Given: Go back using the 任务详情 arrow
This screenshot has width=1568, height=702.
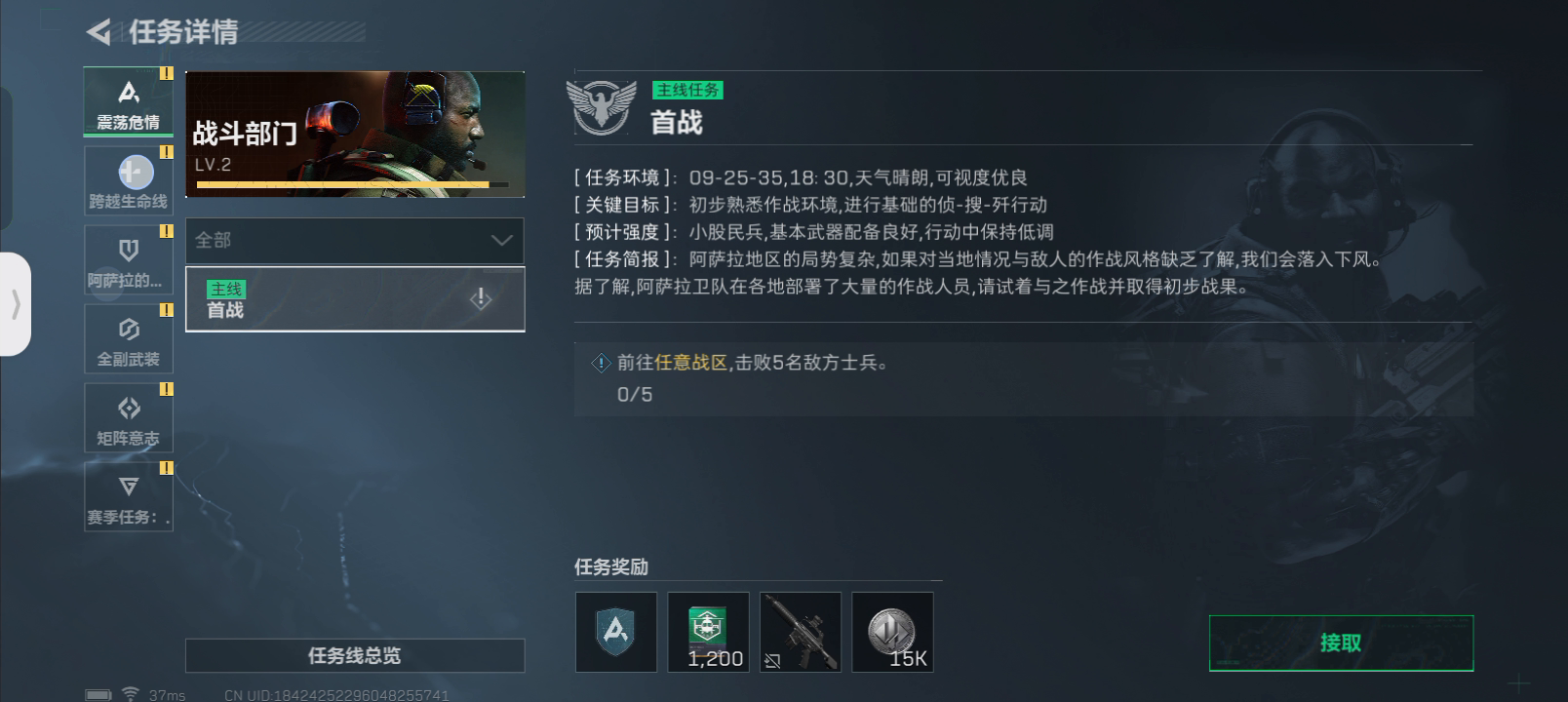Looking at the screenshot, I should (x=98, y=32).
